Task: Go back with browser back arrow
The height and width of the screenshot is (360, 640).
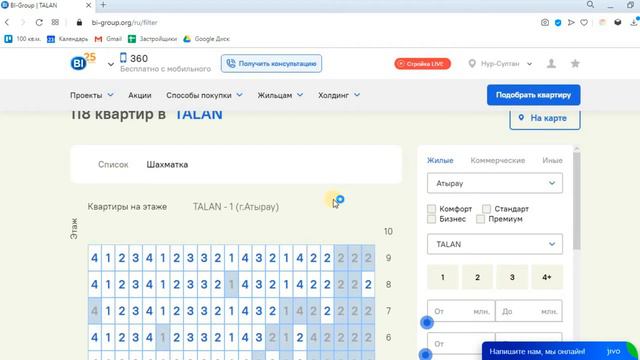Action: click(7, 22)
